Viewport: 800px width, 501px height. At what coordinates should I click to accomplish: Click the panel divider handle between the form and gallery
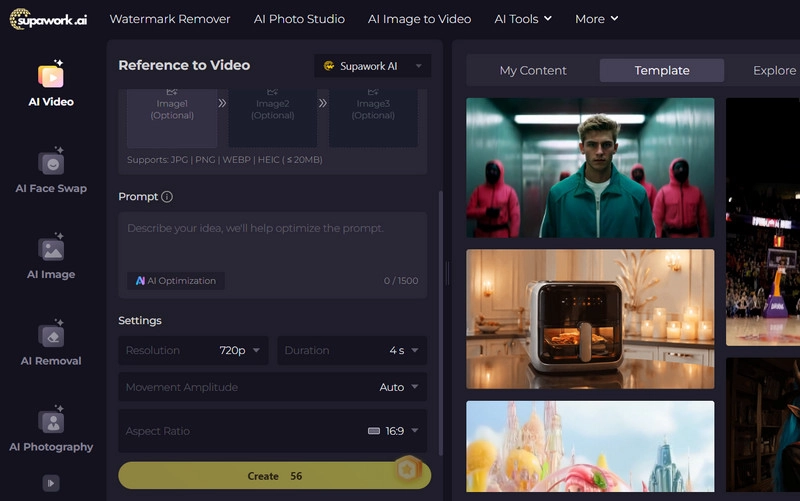447,273
